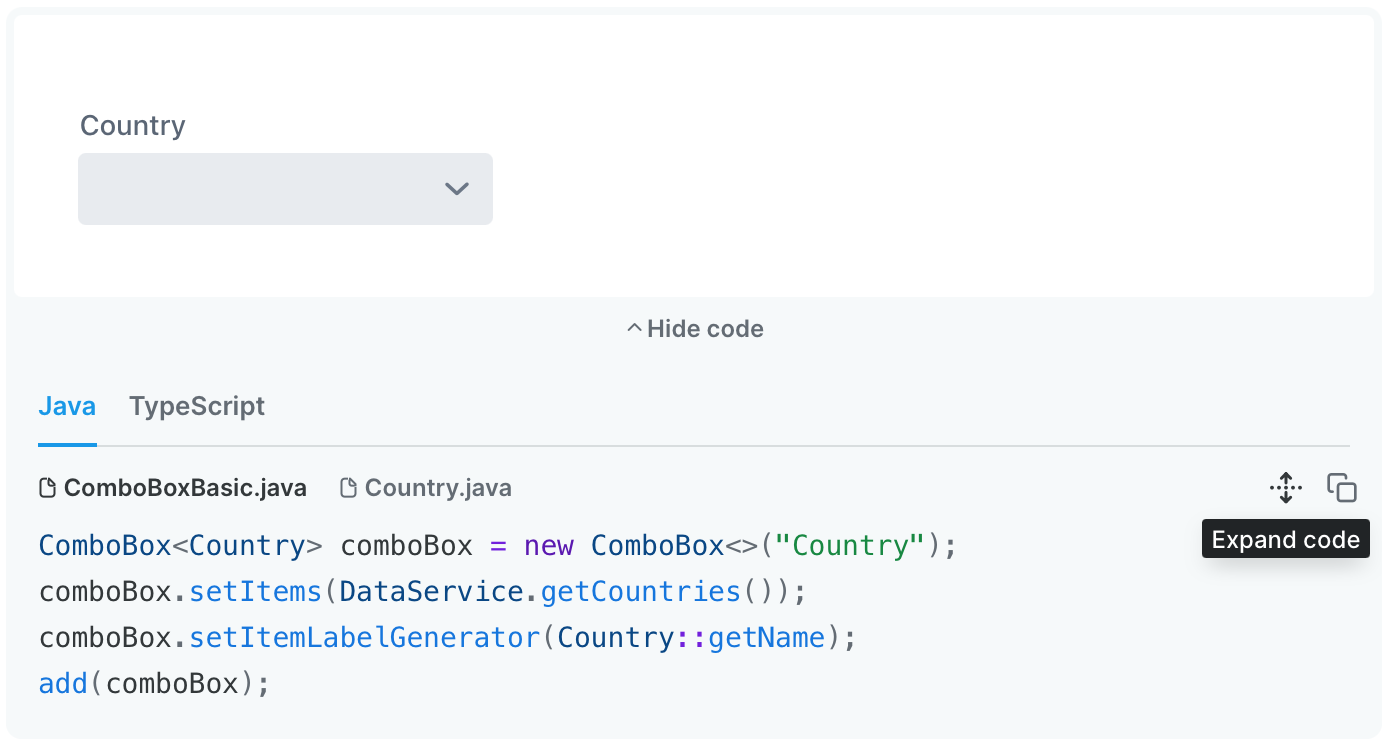Click the upward caret next to Hide code
Viewport: 1386px width, 748px height.
click(x=634, y=328)
